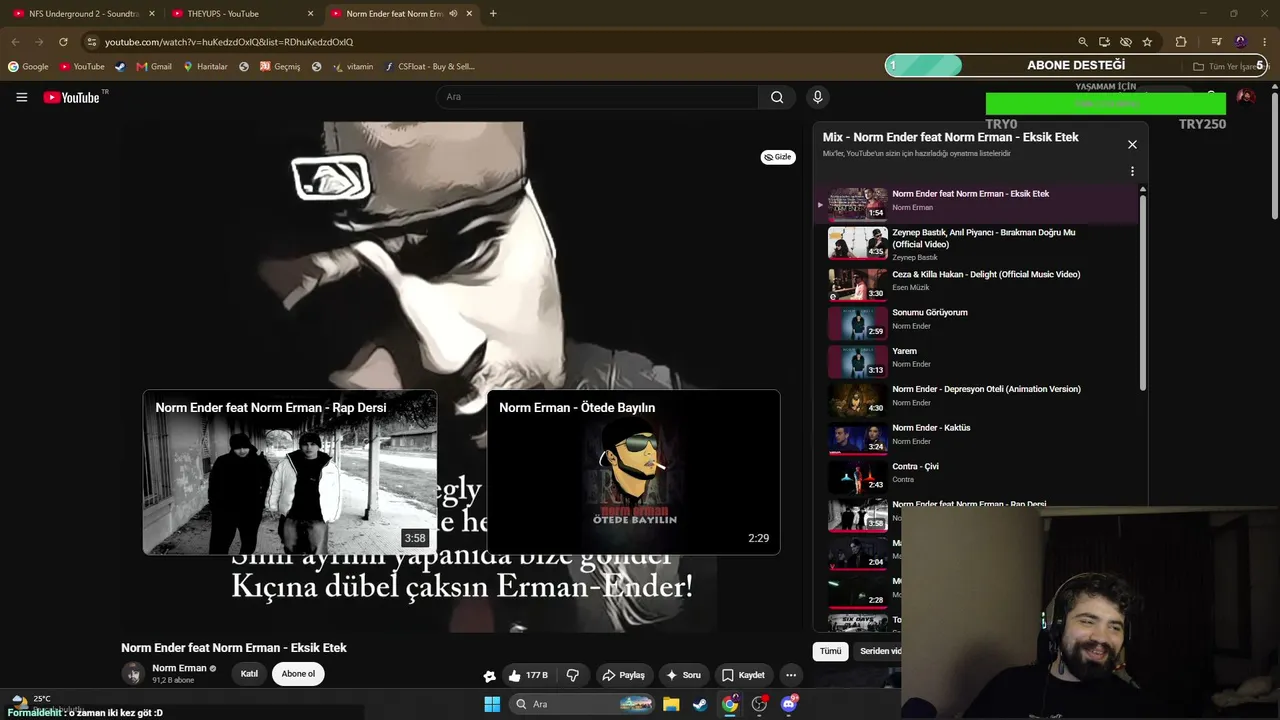Viewport: 1280px width, 720px height.
Task: Share the video via Paylaş
Action: tap(623, 675)
